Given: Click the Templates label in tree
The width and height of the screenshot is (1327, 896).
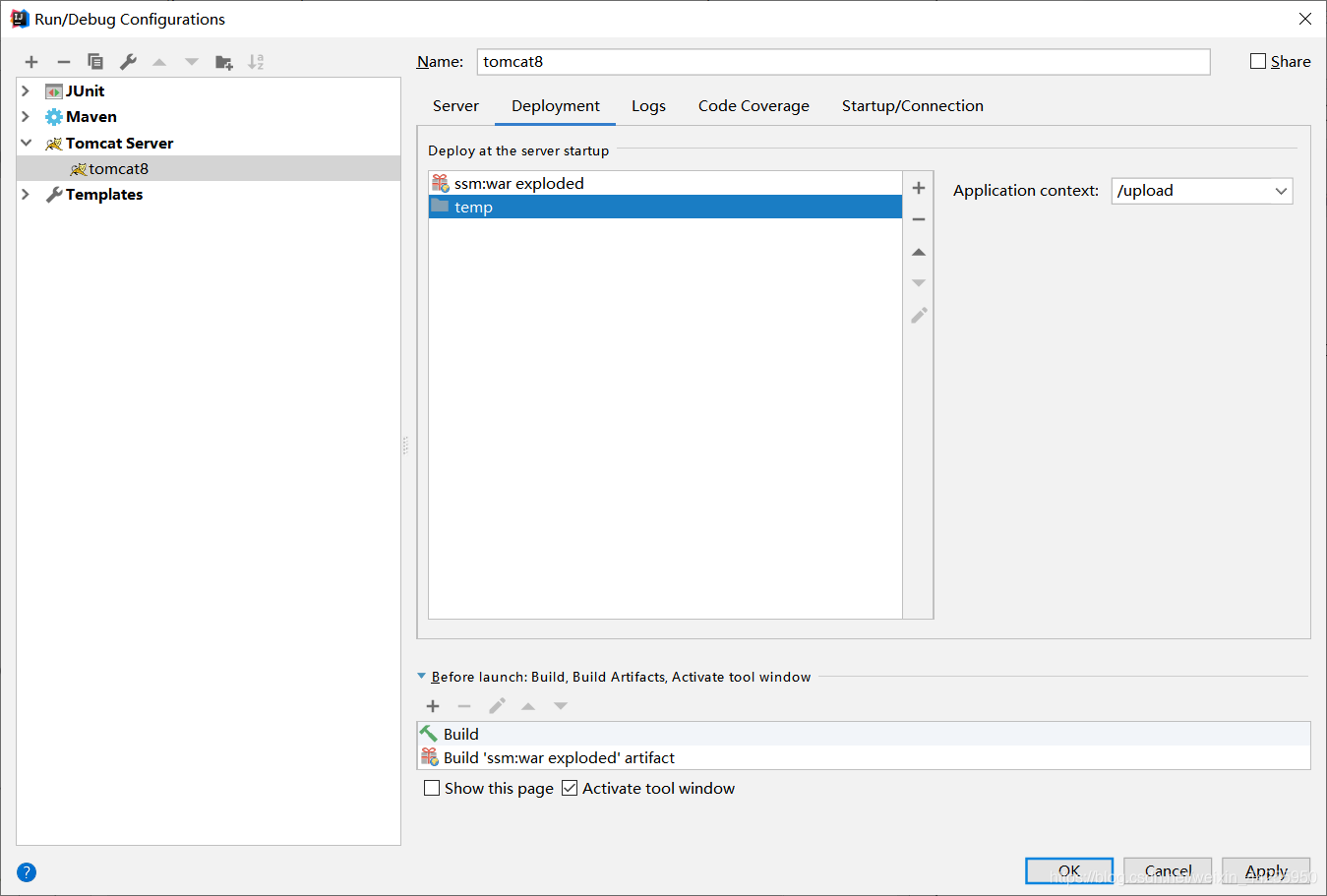Looking at the screenshot, I should pyautogui.click(x=104, y=195).
